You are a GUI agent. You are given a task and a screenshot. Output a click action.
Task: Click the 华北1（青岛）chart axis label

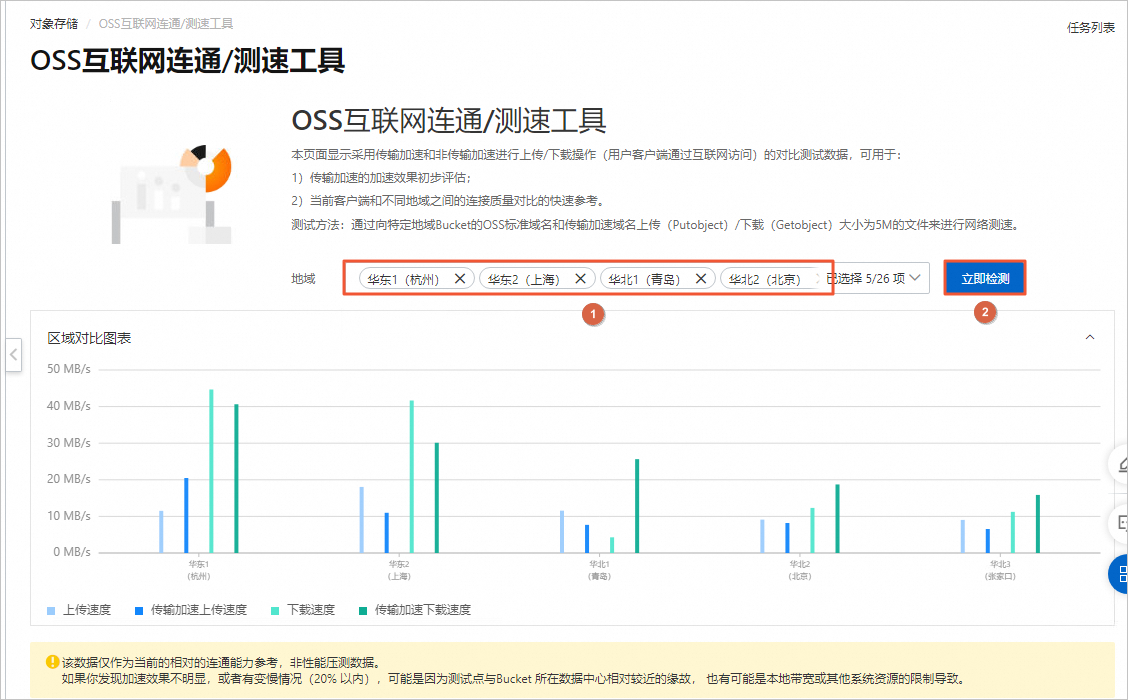(599, 570)
